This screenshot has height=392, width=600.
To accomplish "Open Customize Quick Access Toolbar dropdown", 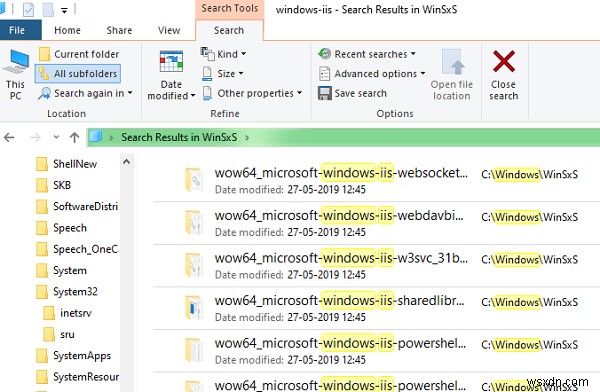I will click(x=64, y=10).
